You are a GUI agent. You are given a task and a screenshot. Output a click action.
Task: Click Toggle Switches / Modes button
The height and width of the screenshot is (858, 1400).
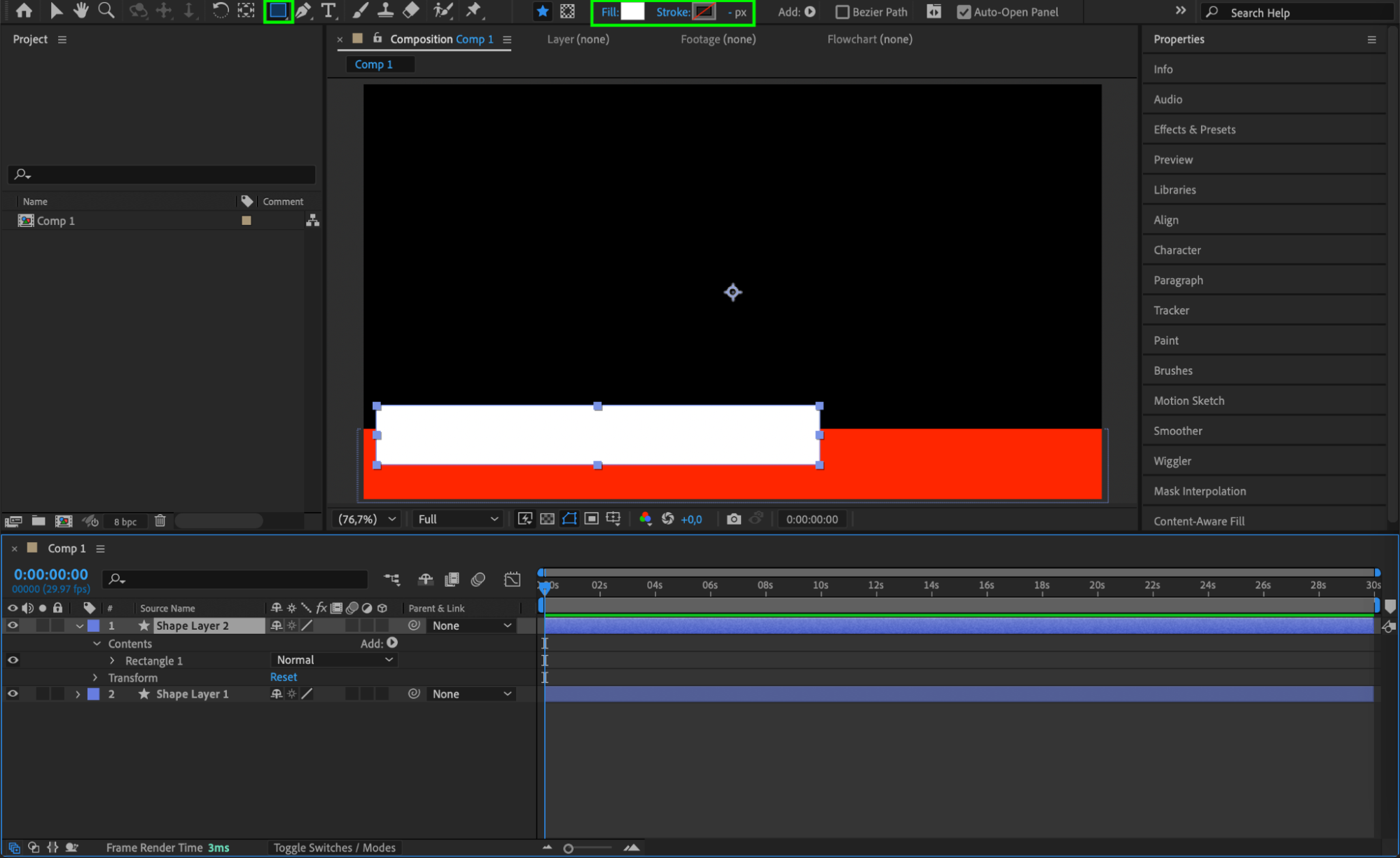click(x=334, y=847)
